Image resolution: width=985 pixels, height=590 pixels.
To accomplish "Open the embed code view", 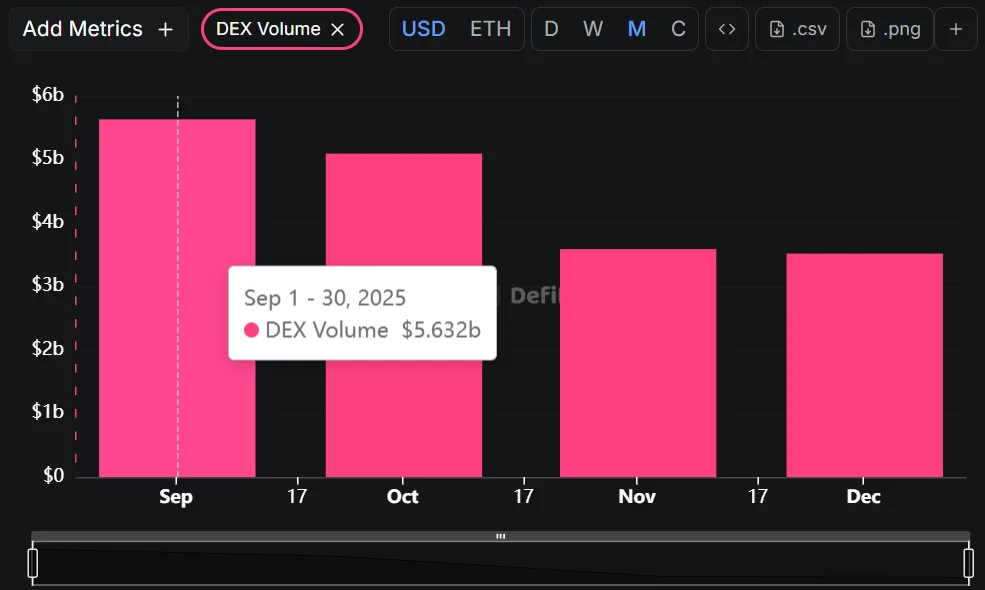I will [727, 29].
